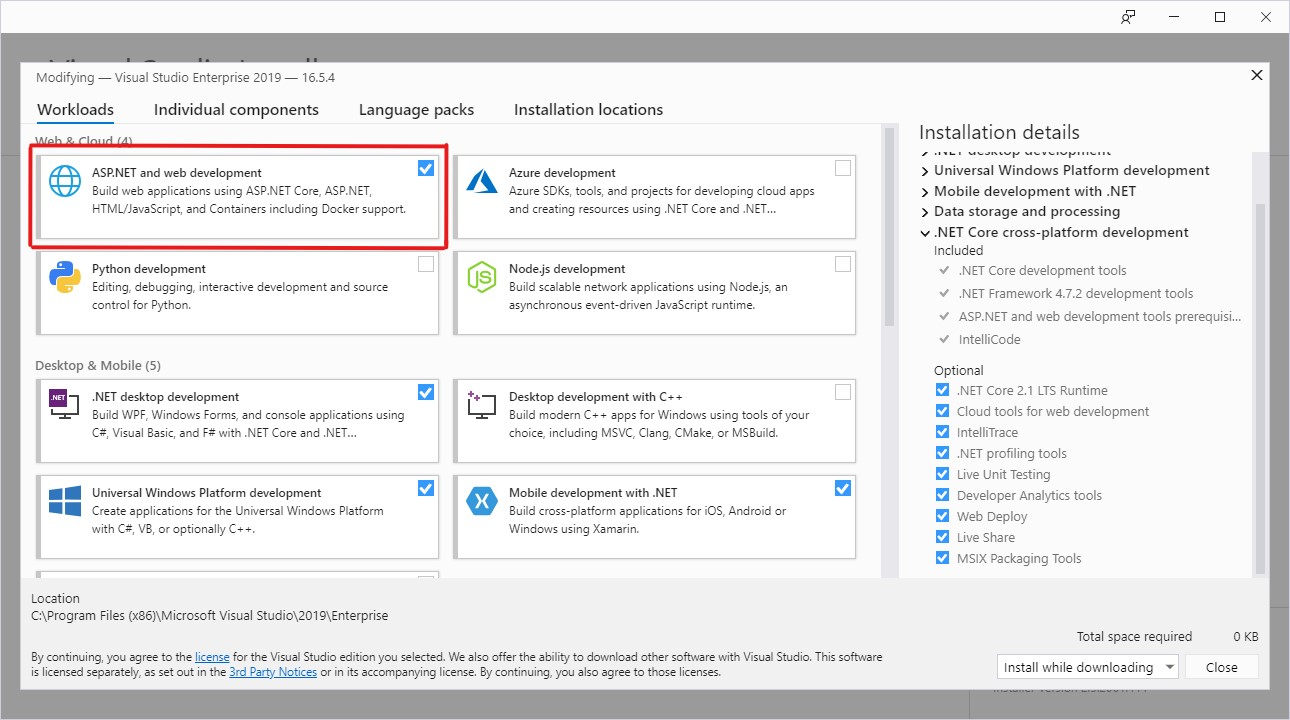
Task: Open the Installation locations tab
Action: (588, 110)
